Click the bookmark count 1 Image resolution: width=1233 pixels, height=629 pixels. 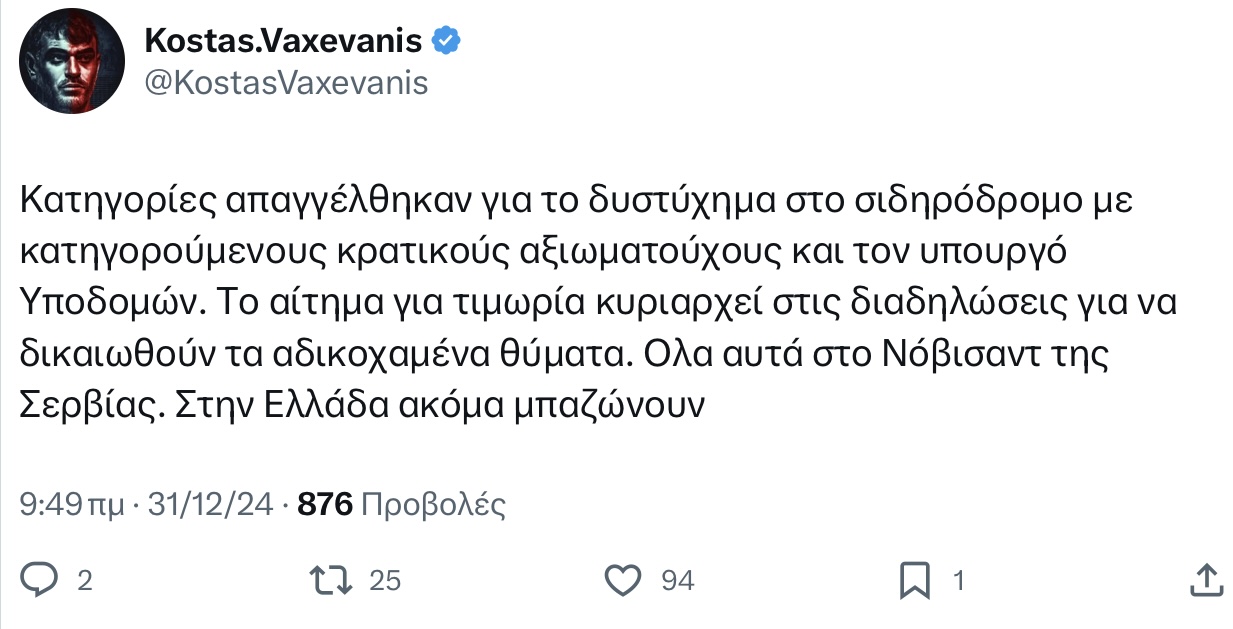959,580
